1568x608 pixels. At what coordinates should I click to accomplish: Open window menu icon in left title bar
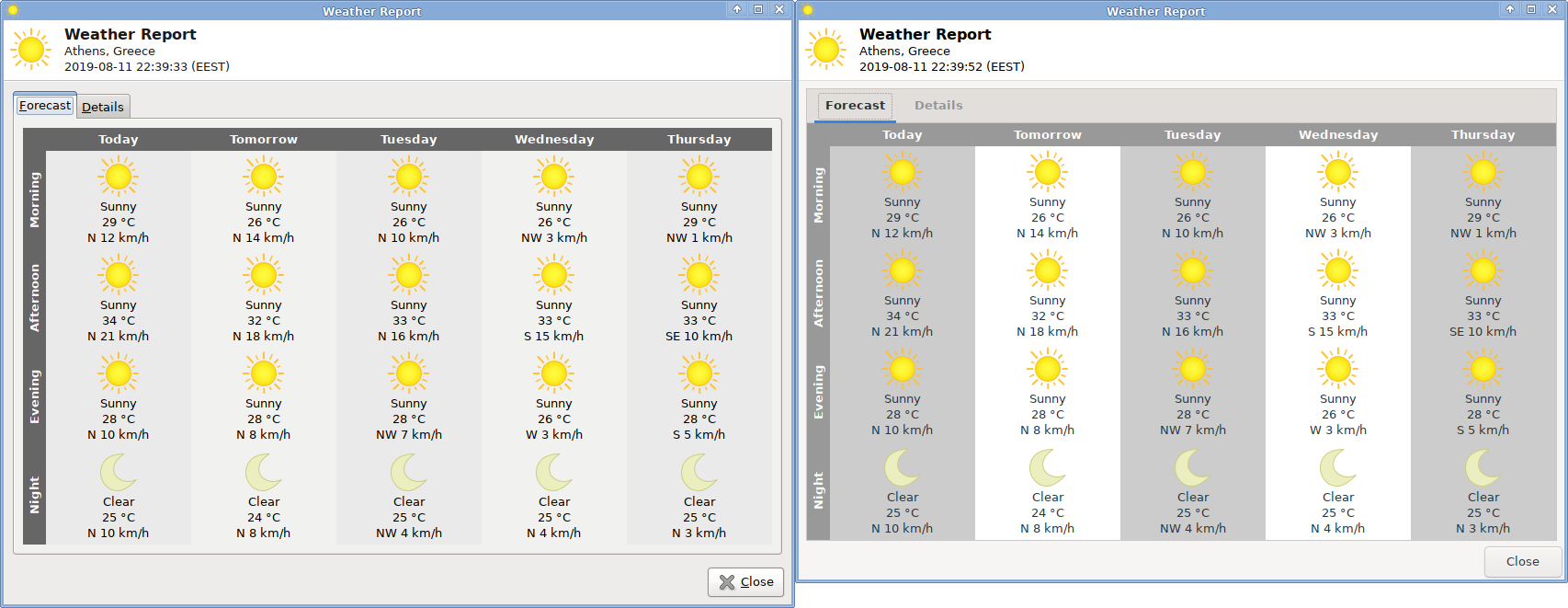[13, 10]
